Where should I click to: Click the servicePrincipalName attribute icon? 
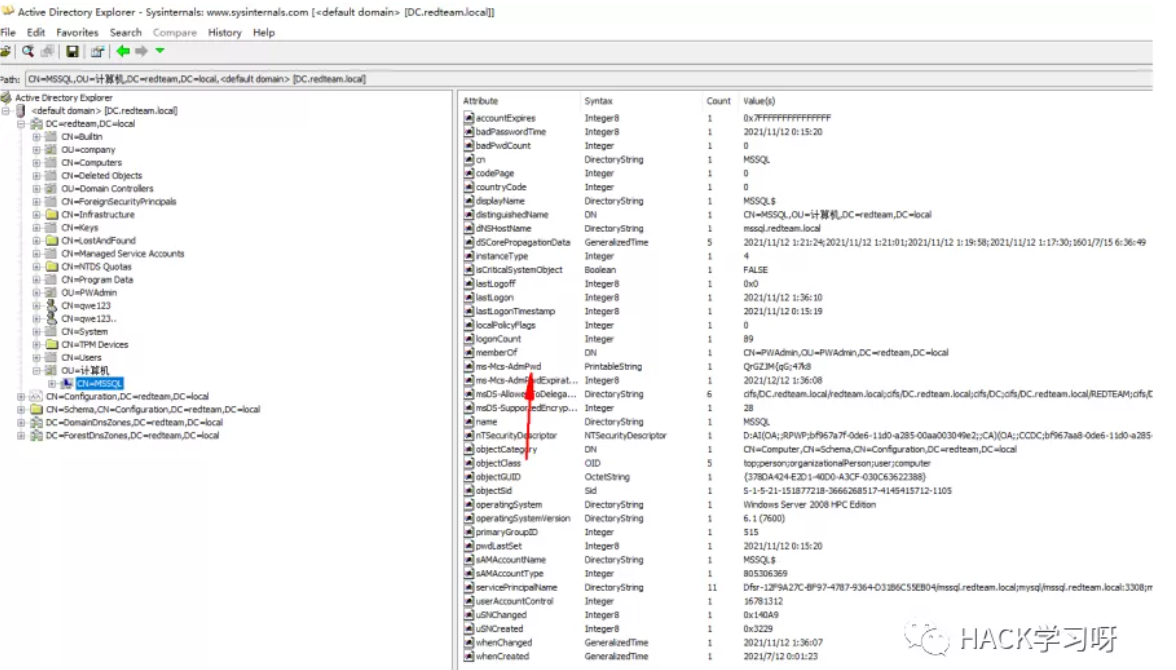tap(469, 587)
